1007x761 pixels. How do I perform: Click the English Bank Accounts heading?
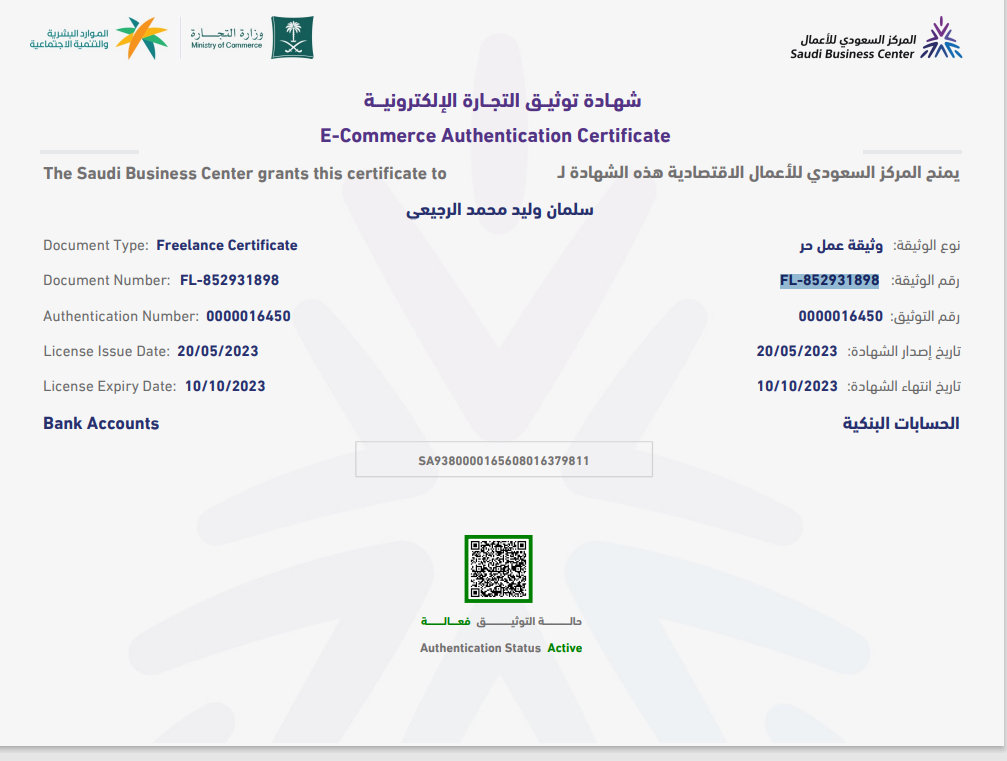pyautogui.click(x=101, y=423)
